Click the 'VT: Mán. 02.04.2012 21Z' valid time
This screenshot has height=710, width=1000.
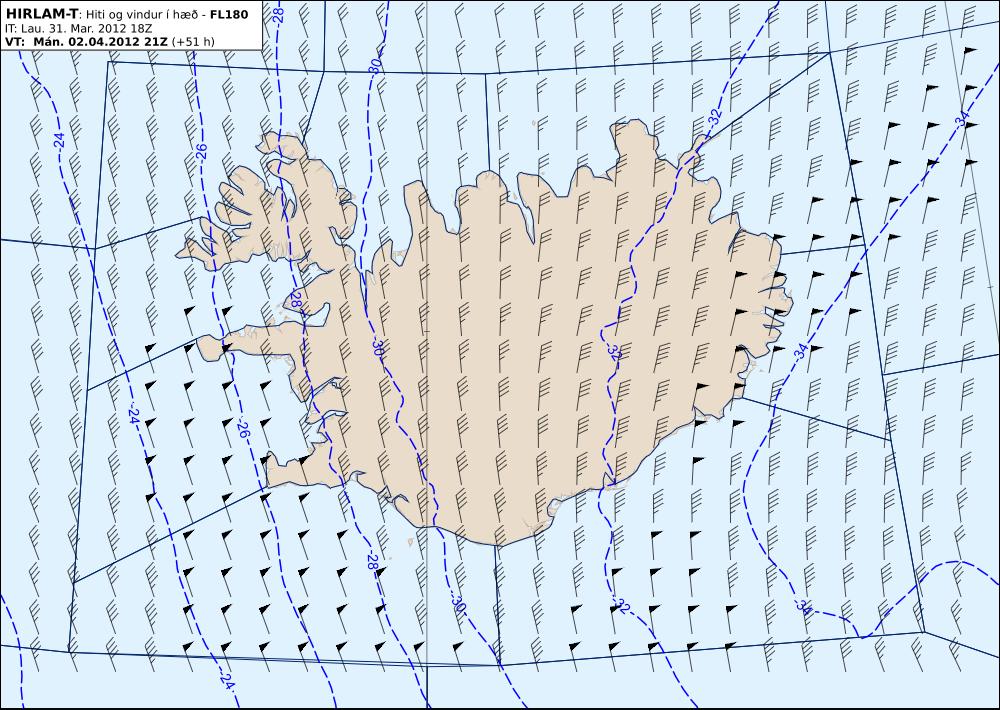86,42
